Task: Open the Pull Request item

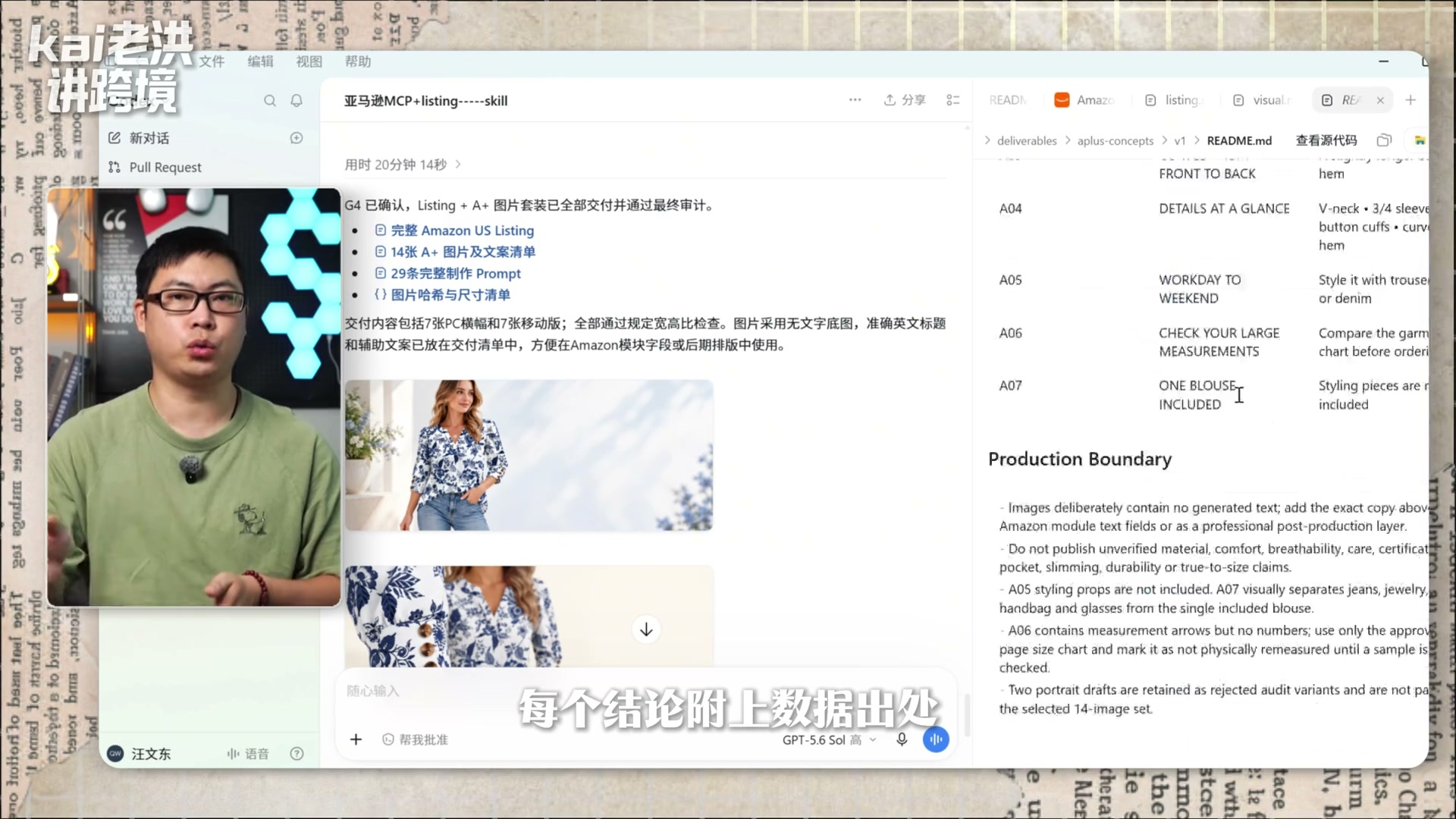Action: (x=155, y=167)
